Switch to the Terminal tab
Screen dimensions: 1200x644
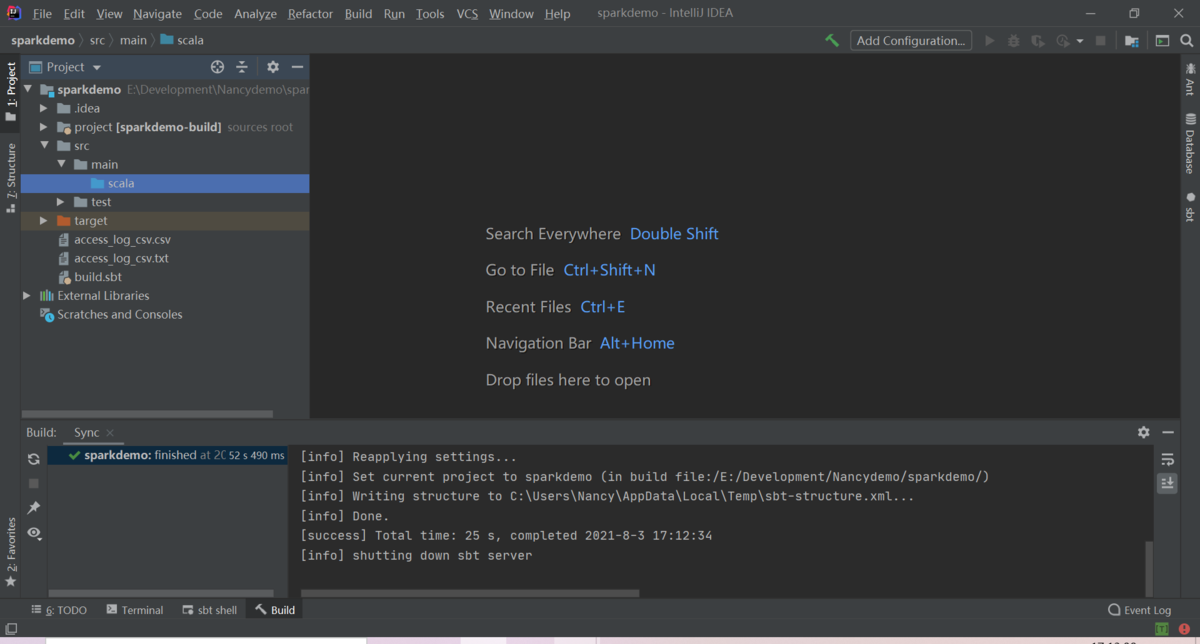coord(134,610)
